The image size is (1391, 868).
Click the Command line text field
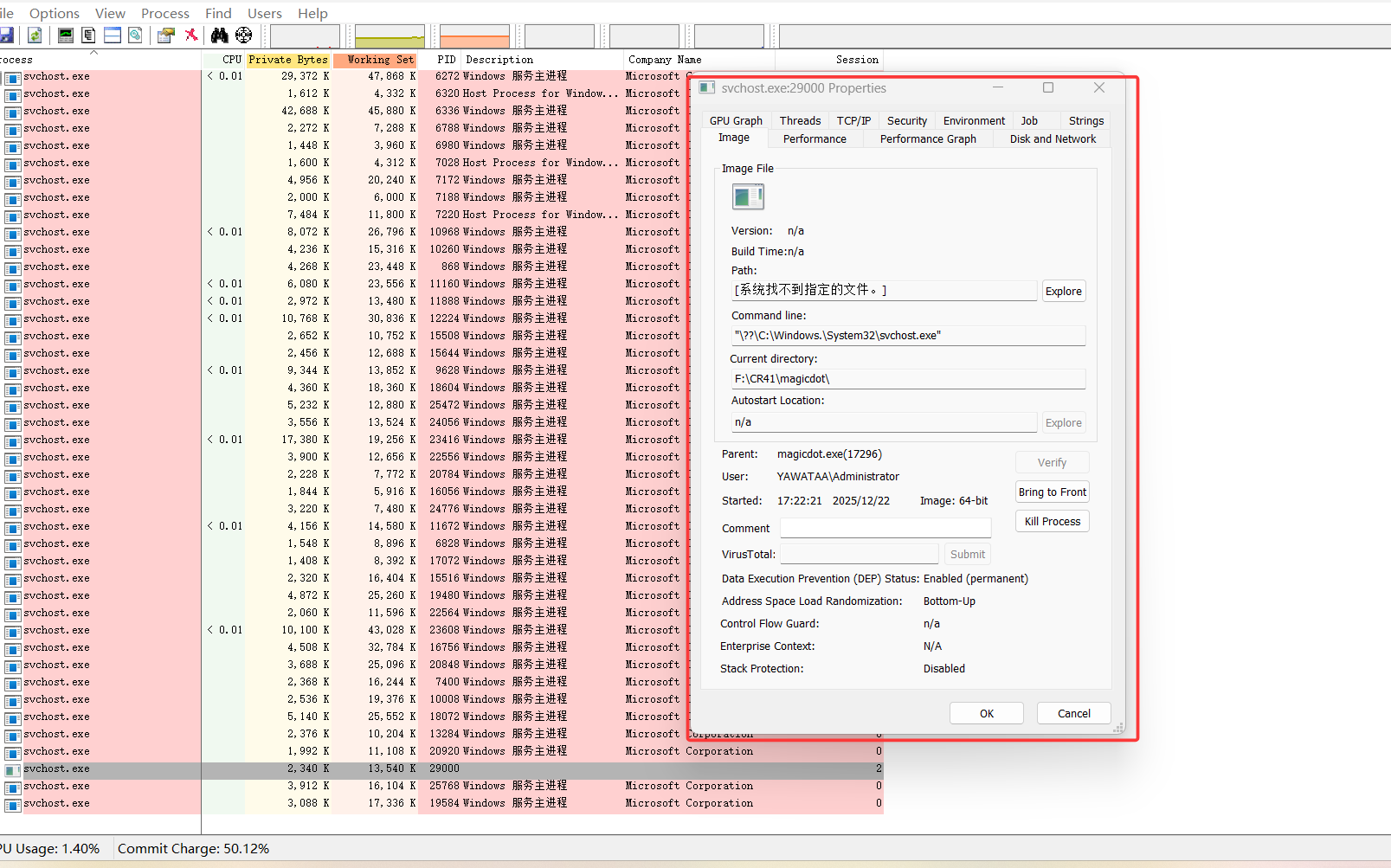[x=908, y=336]
